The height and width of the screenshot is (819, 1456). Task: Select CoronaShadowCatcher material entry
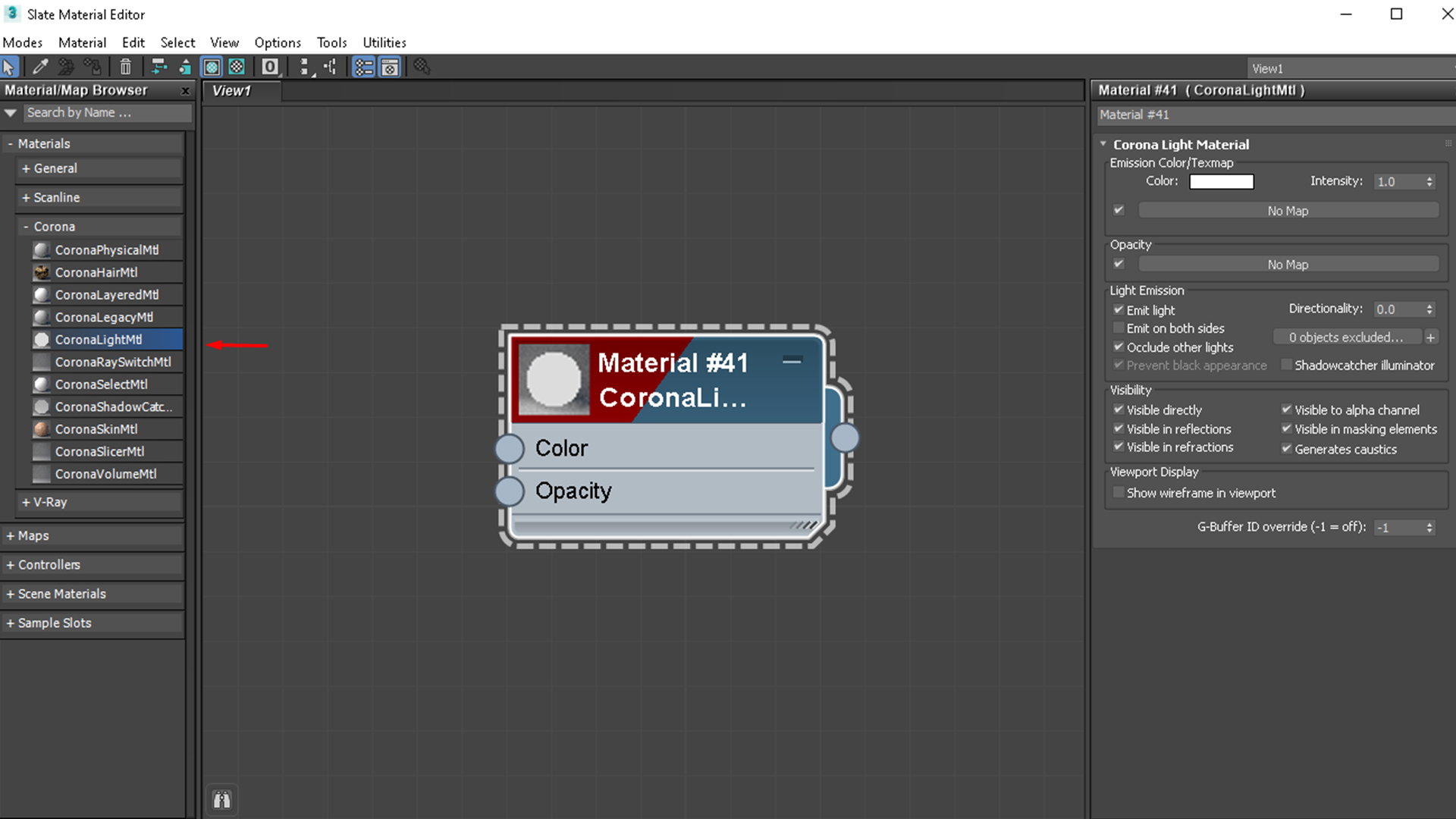click(x=107, y=406)
